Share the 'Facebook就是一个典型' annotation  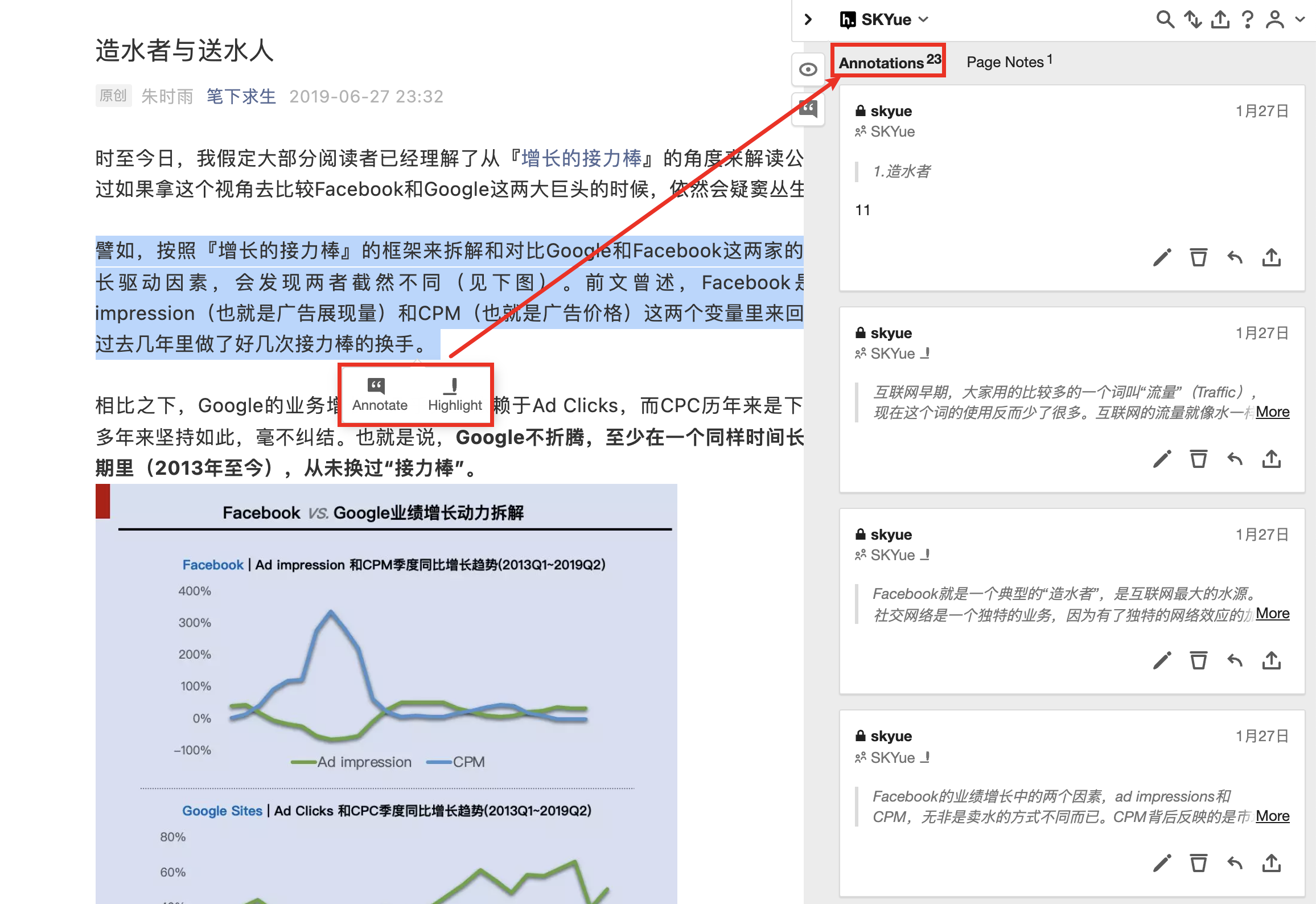pyautogui.click(x=1271, y=660)
